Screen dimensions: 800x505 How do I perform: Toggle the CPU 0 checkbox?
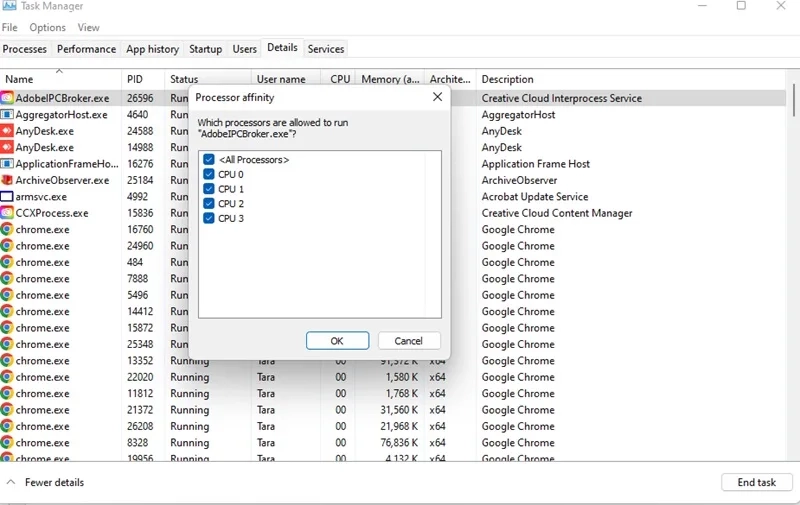[x=209, y=175]
